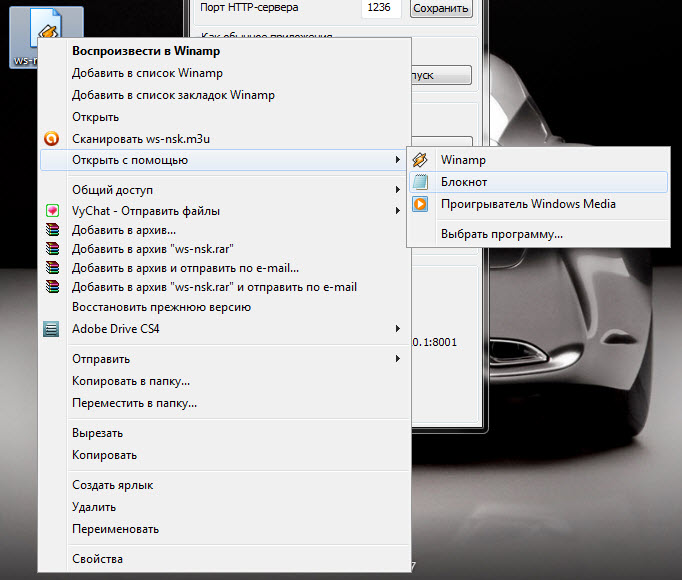
Task: Click the Adobe Drive CS4 icon
Action: pyautogui.click(x=51, y=329)
